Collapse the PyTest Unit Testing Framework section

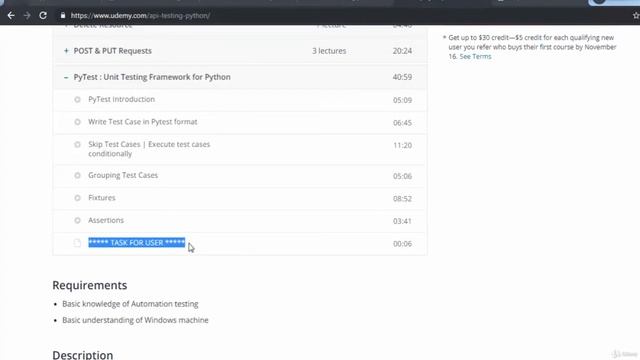[66, 77]
